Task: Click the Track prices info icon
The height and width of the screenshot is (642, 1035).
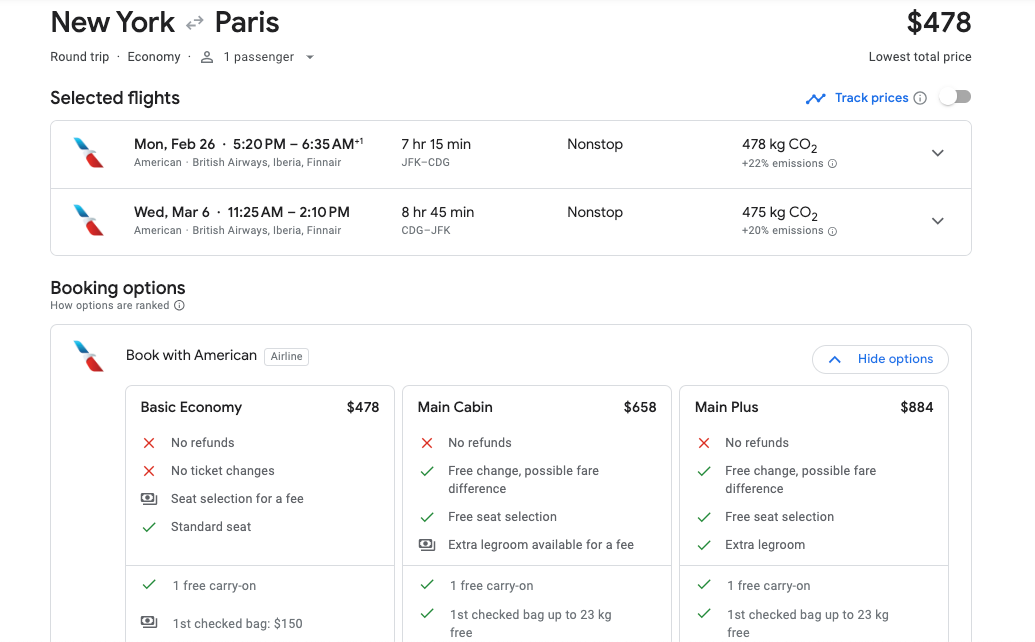Action: (920, 98)
